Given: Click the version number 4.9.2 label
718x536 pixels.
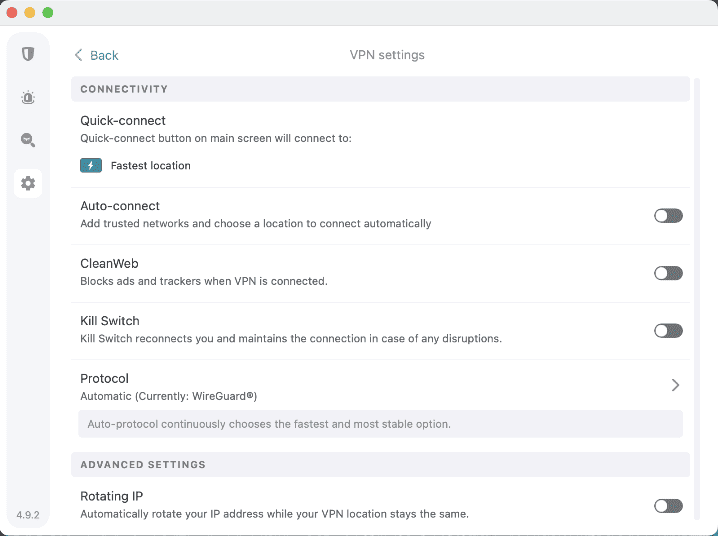Looking at the screenshot, I should point(28,515).
